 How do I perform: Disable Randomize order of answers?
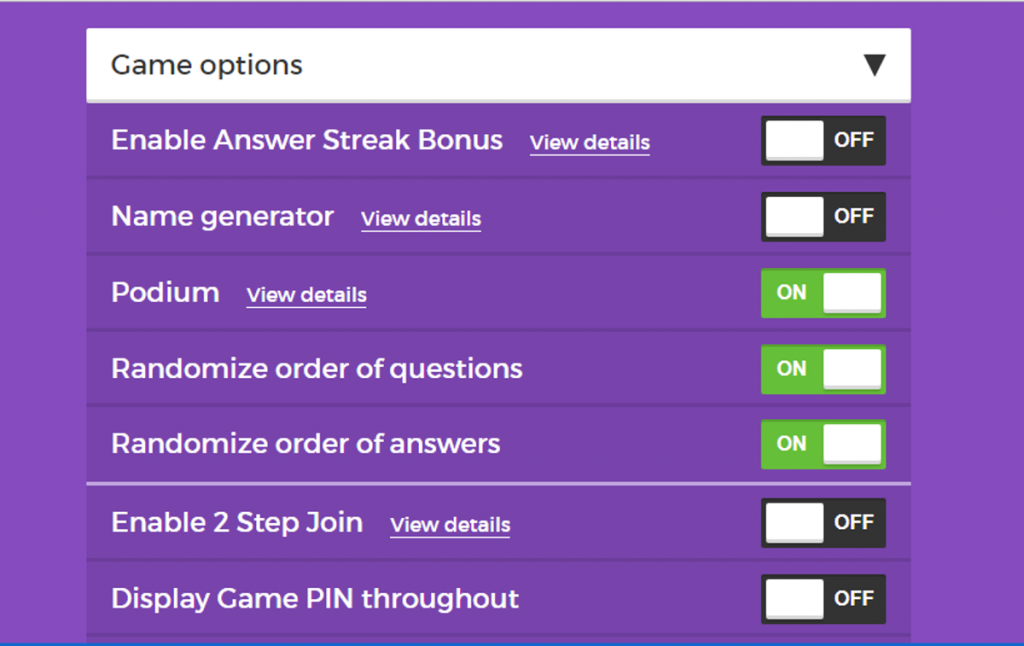[822, 444]
